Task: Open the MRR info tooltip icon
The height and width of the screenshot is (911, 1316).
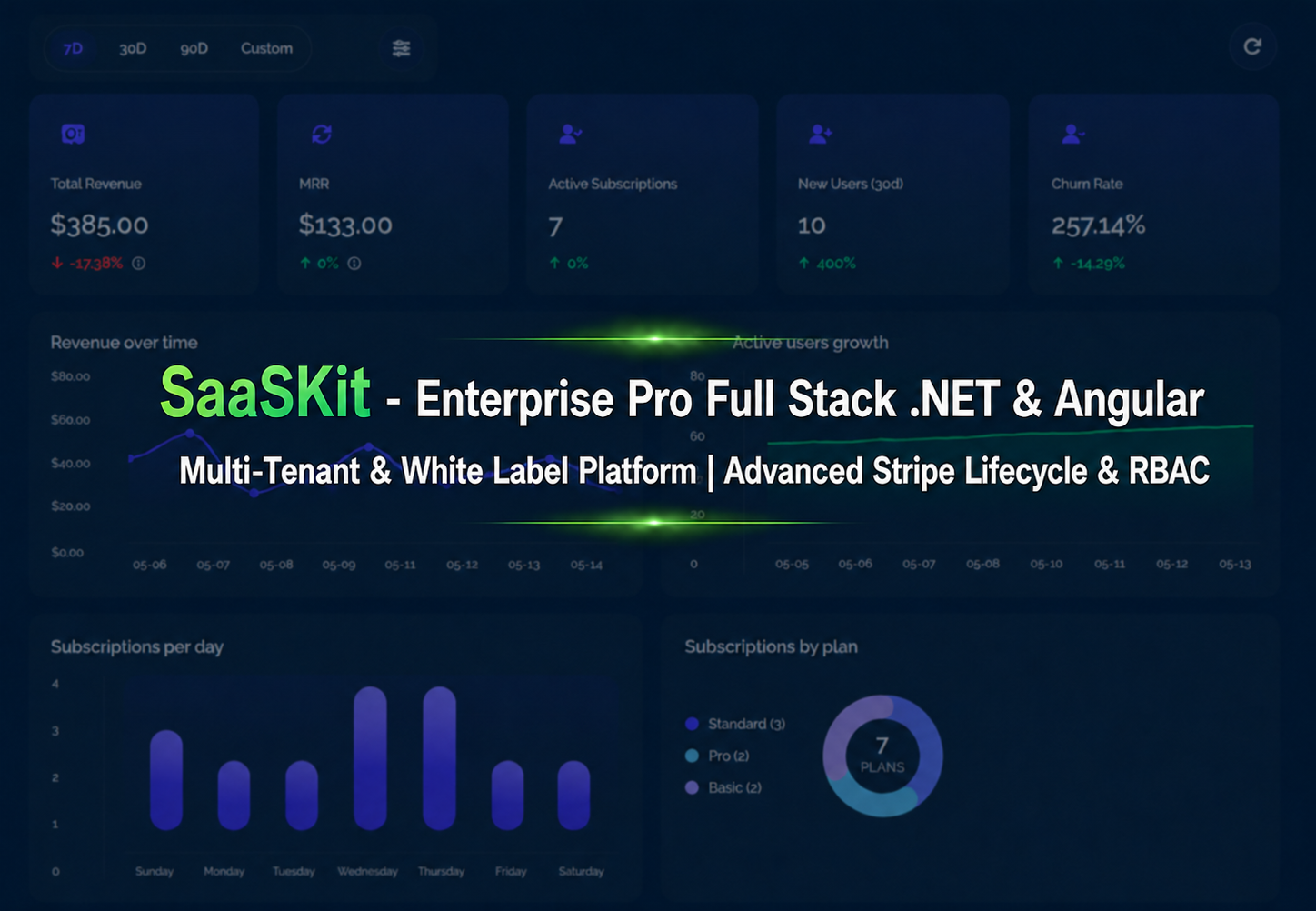Action: pos(354,263)
